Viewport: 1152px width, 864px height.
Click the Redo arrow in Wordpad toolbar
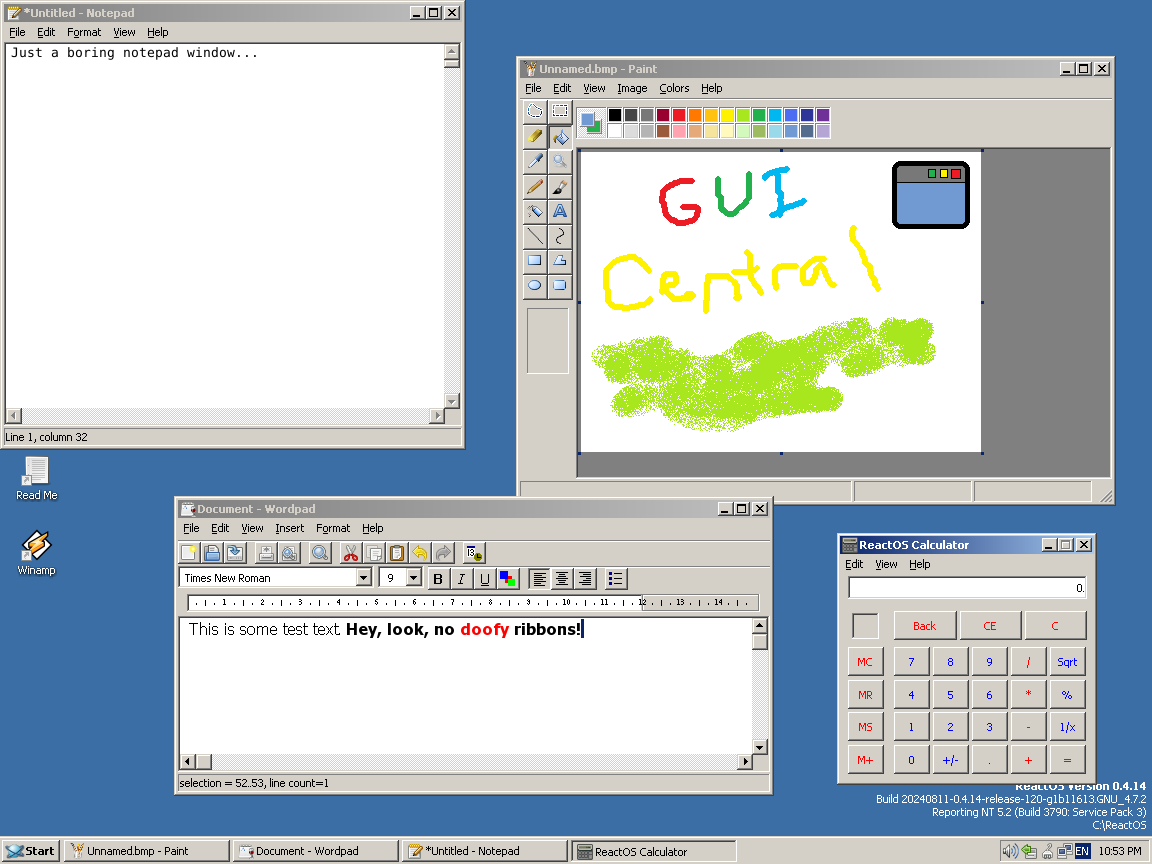(x=443, y=553)
